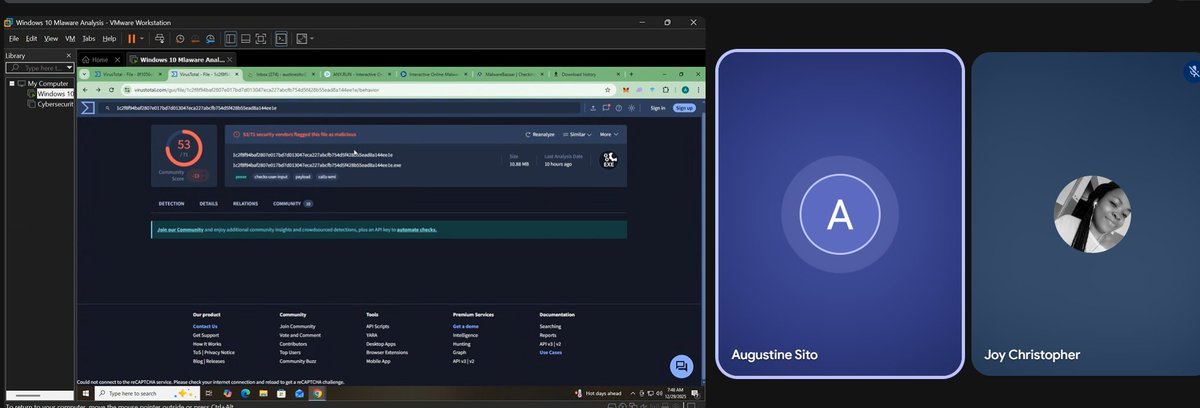This screenshot has height=408, width=1200.
Task: Click the VirusTotal Sign up button
Action: tap(684, 108)
